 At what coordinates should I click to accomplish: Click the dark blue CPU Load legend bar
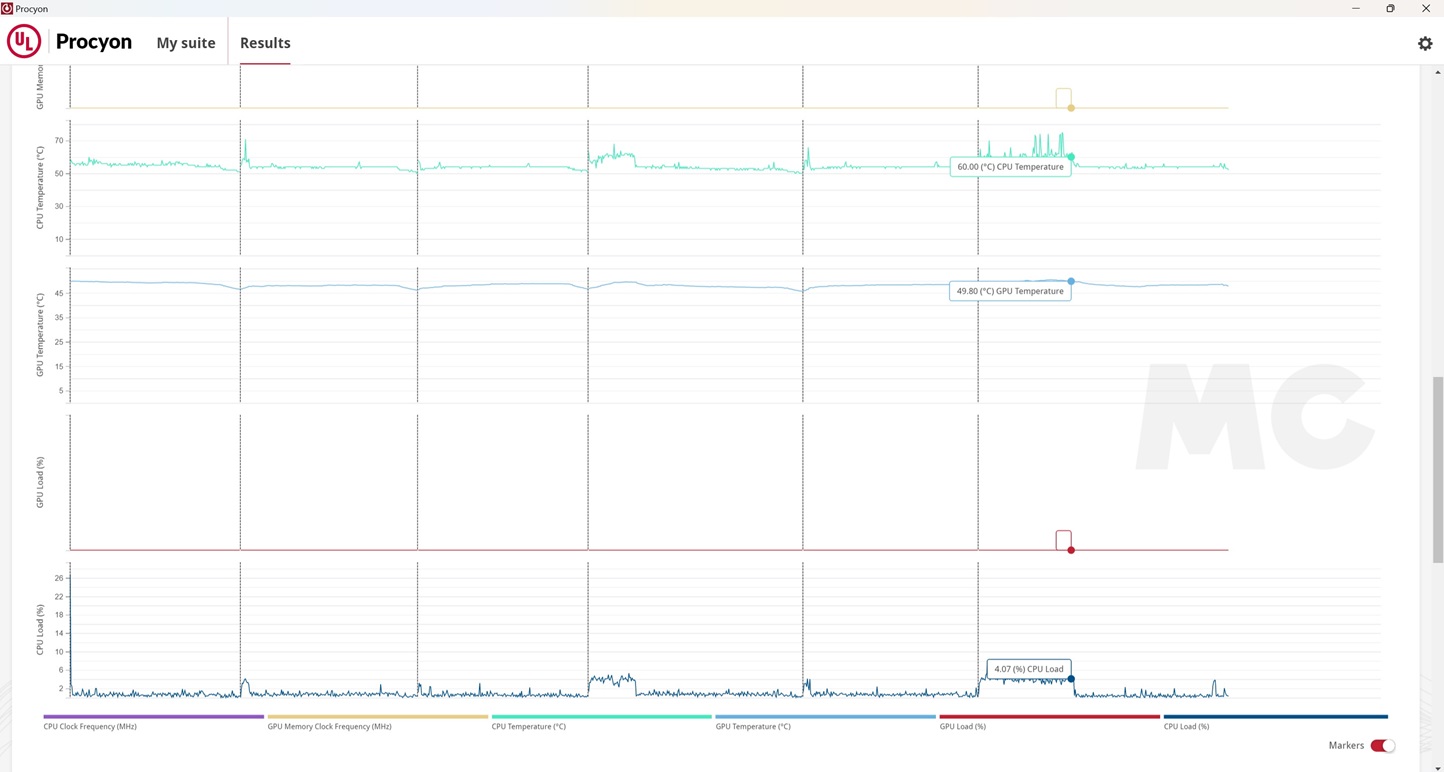1275,716
